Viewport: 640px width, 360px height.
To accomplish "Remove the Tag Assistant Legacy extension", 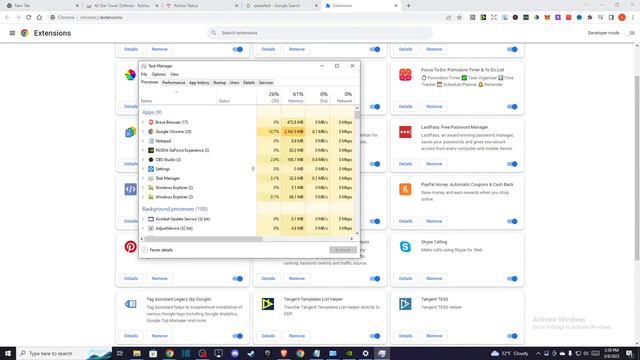I will coord(160,336).
